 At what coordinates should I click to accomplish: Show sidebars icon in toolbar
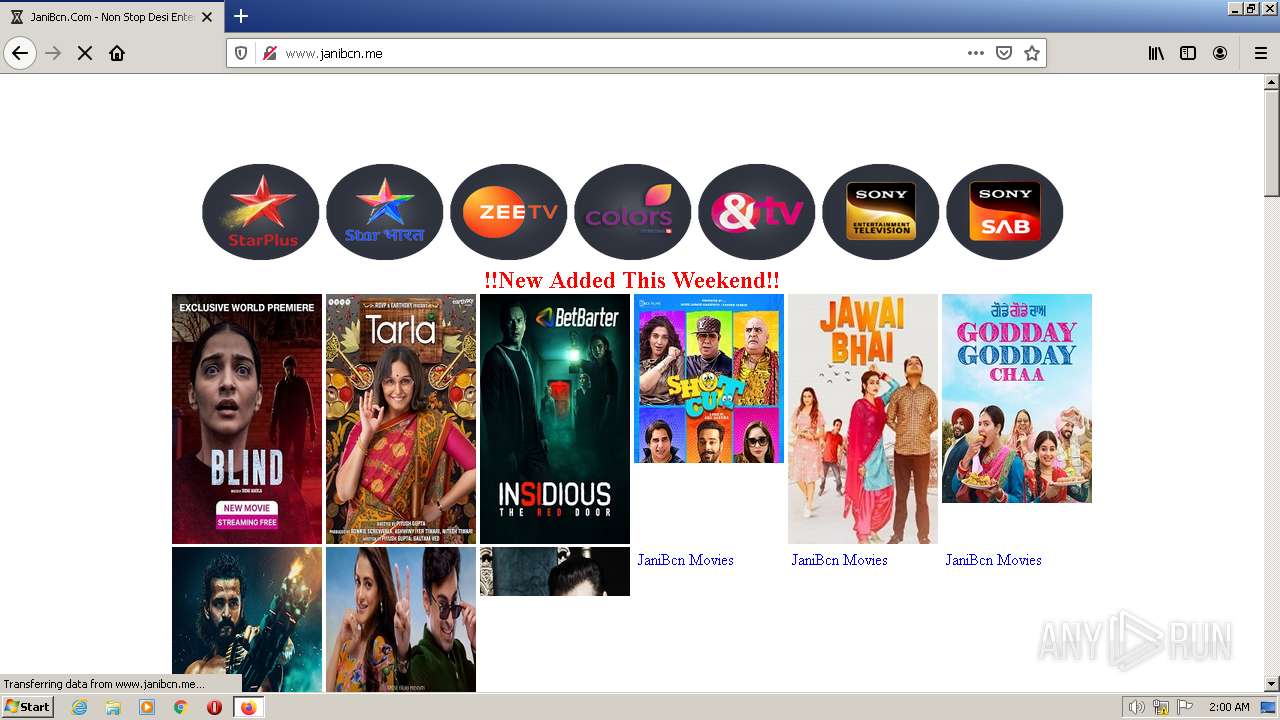pos(1188,53)
